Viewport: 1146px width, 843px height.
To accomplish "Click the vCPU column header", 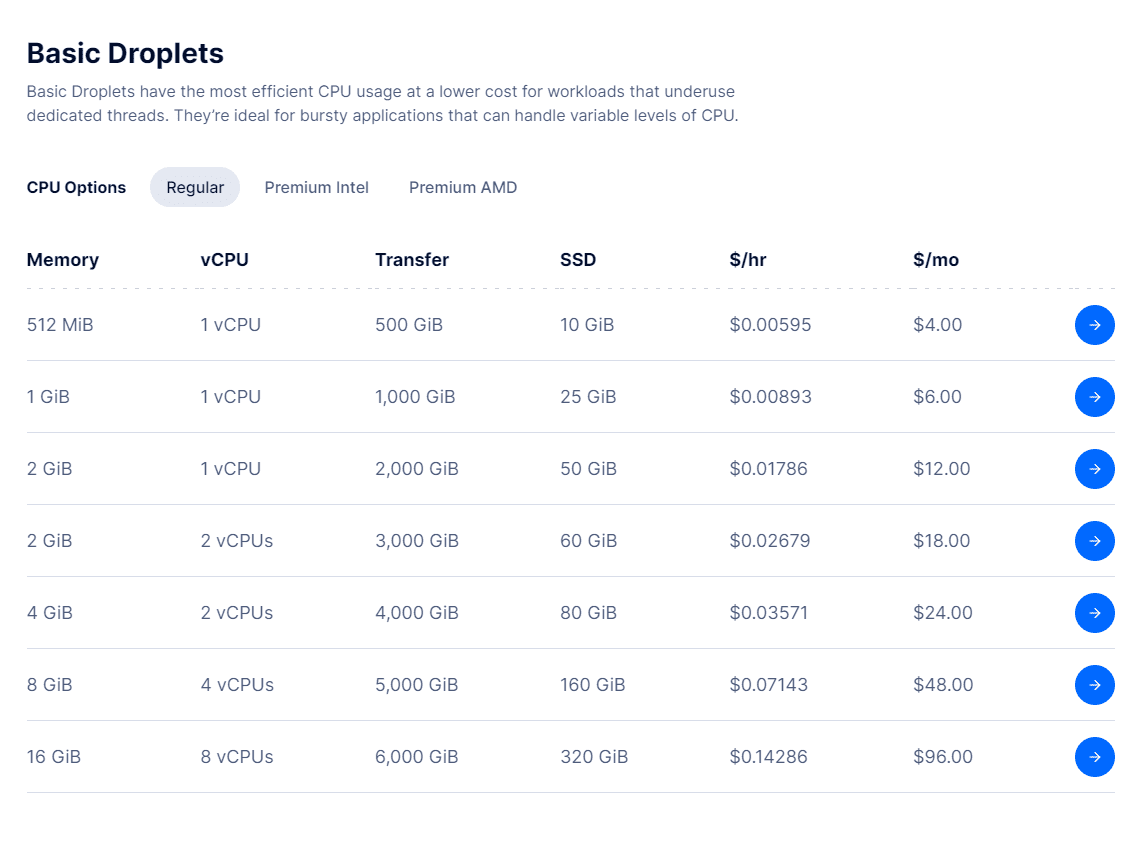I will click(x=224, y=260).
